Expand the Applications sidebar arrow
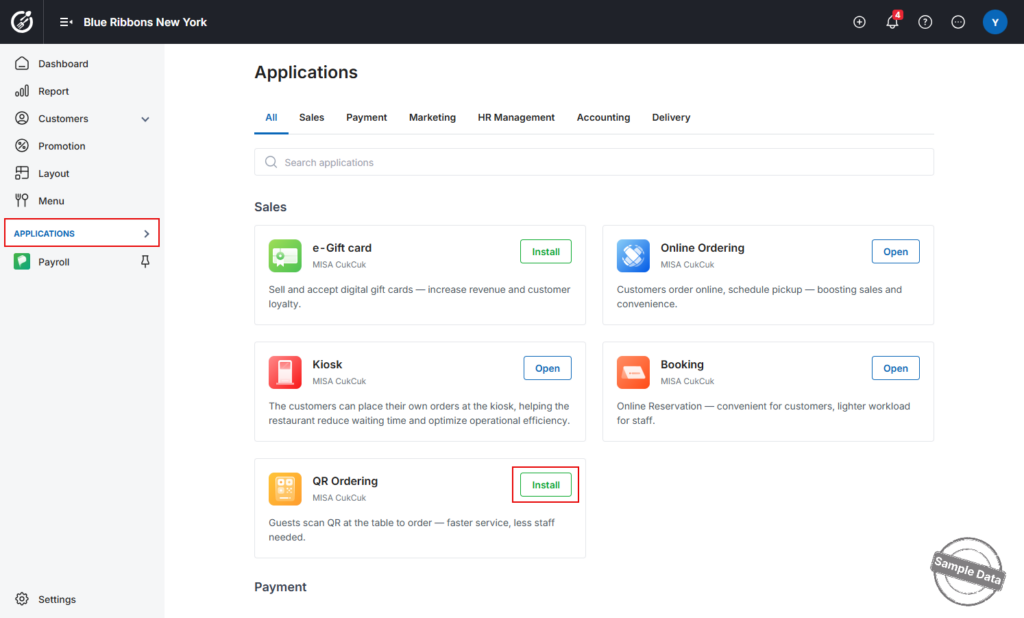The image size is (1024, 618). pyautogui.click(x=146, y=233)
